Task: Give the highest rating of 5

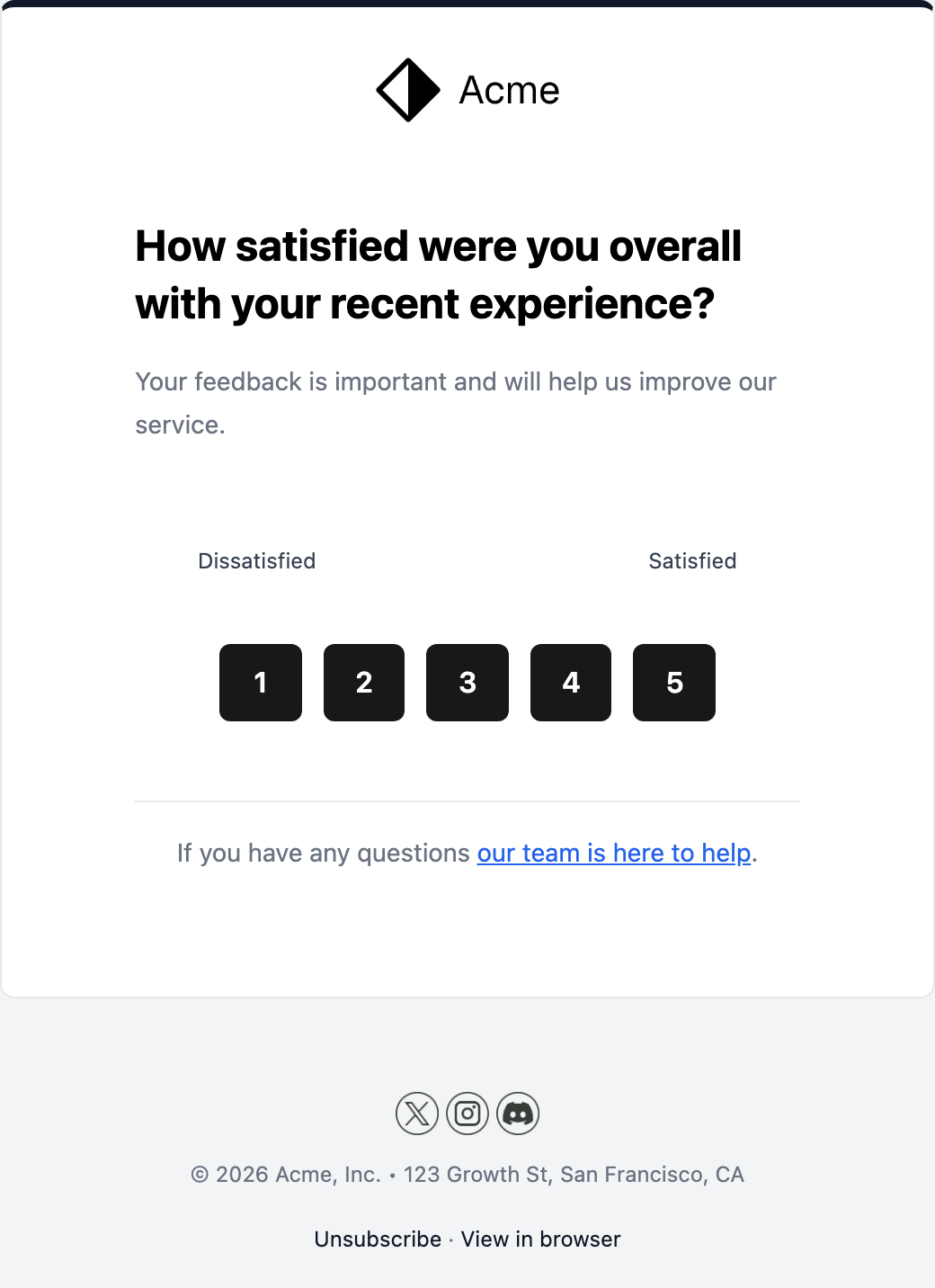Action: tap(674, 683)
